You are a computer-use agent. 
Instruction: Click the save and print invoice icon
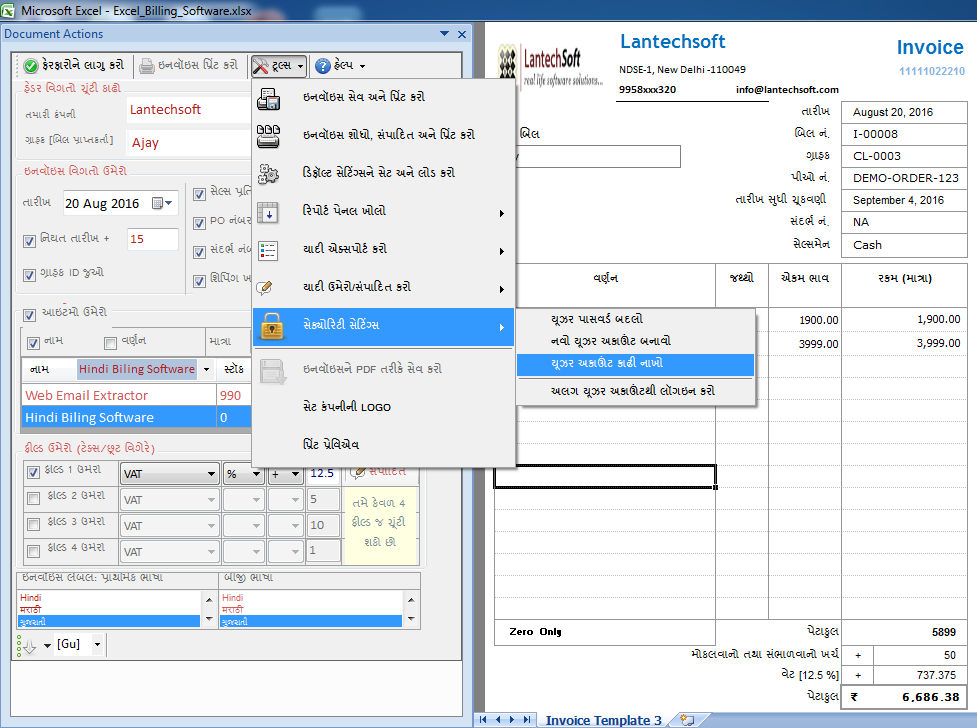point(269,98)
